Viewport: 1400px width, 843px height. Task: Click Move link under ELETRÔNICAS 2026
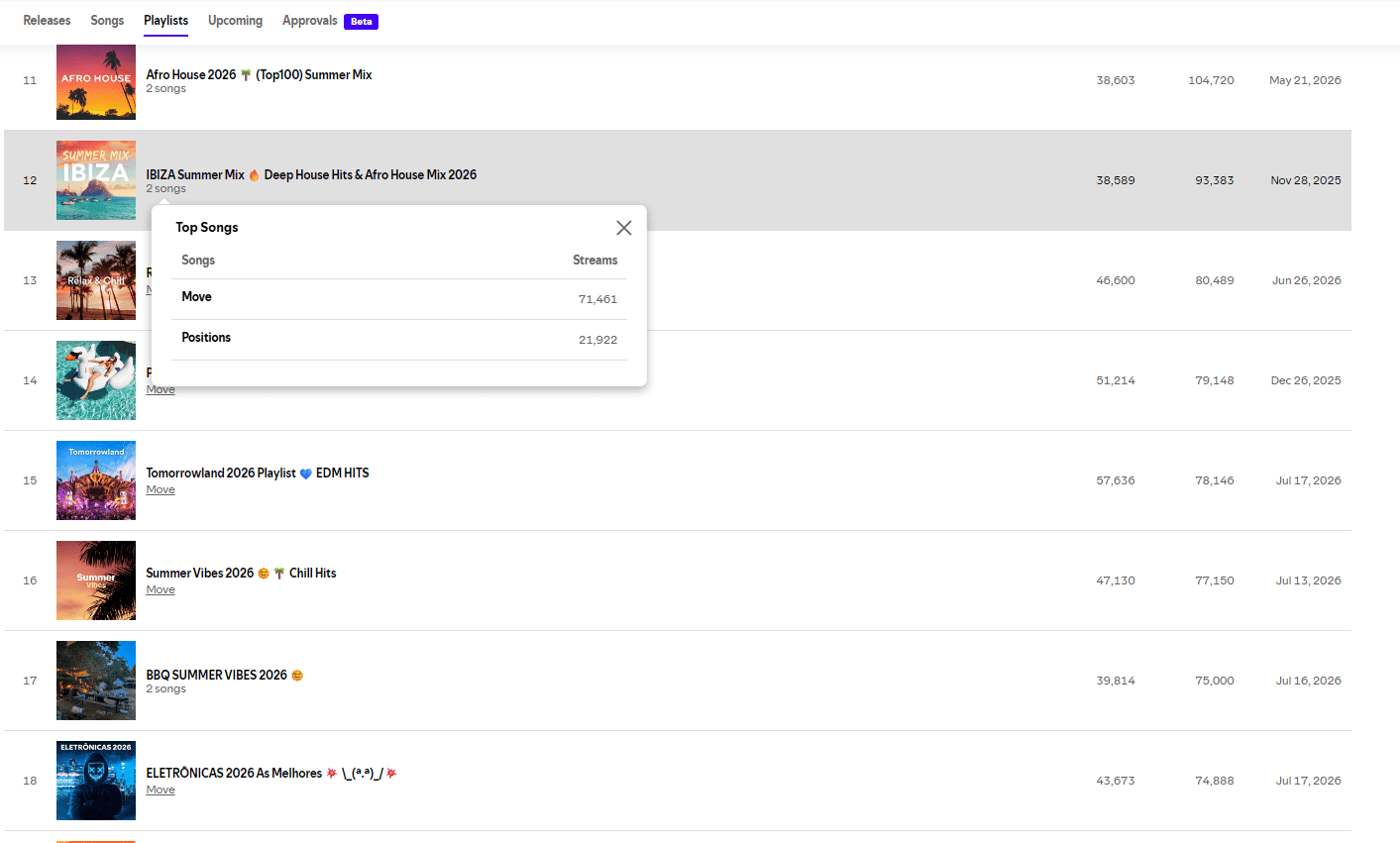161,790
